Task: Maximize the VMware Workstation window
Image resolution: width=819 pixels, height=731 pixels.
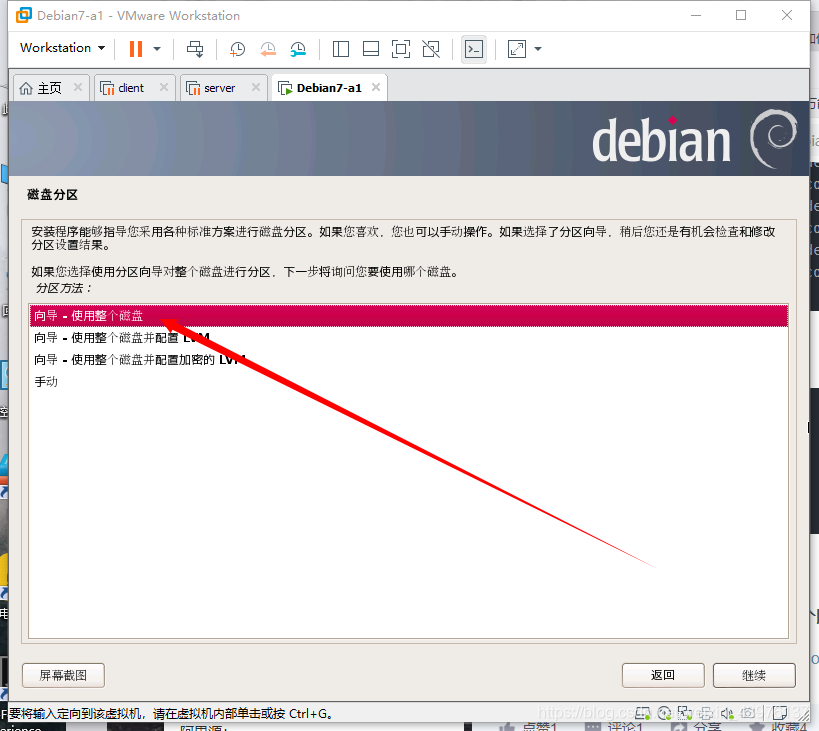Action: (741, 15)
